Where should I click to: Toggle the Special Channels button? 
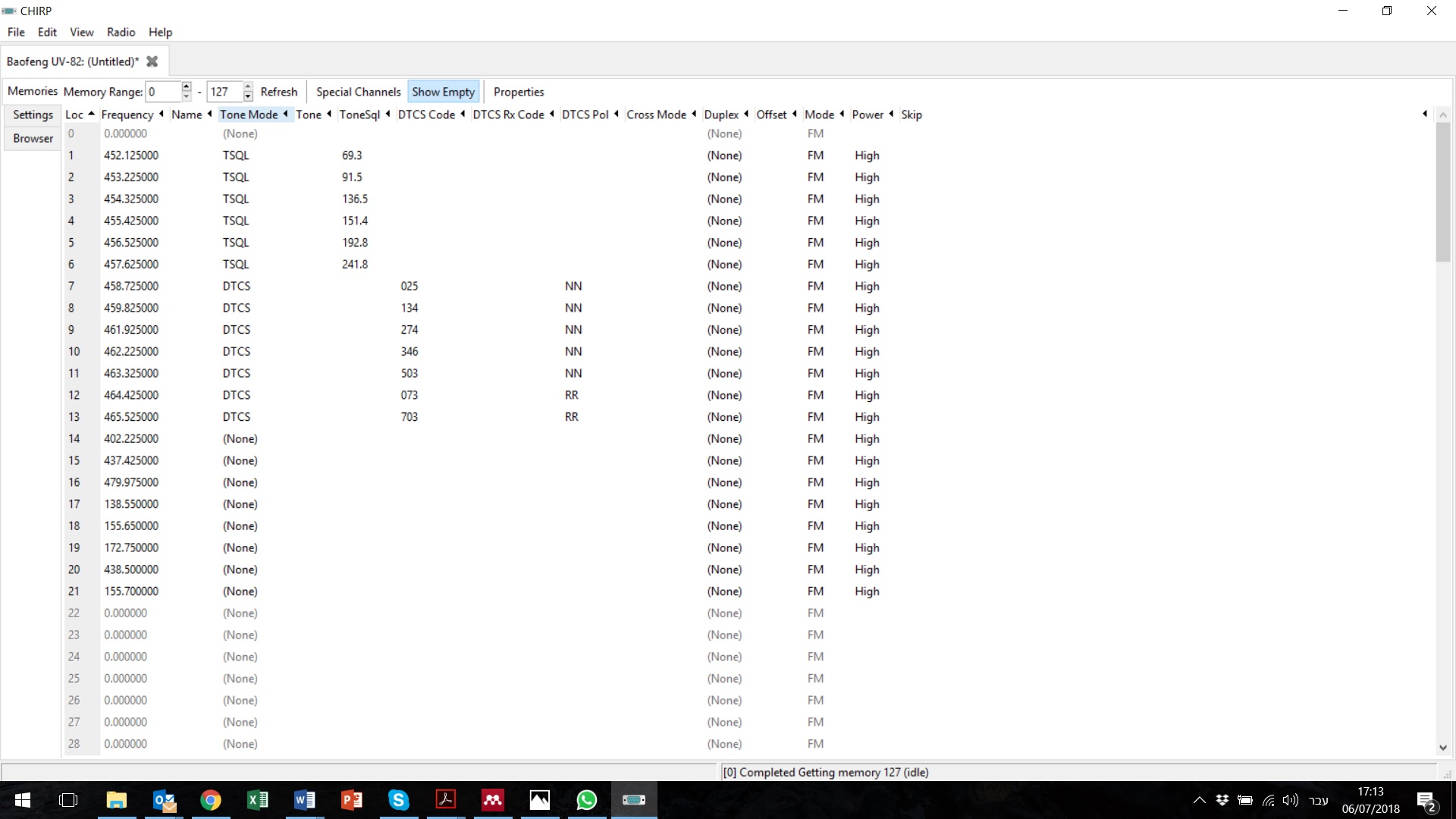358,92
